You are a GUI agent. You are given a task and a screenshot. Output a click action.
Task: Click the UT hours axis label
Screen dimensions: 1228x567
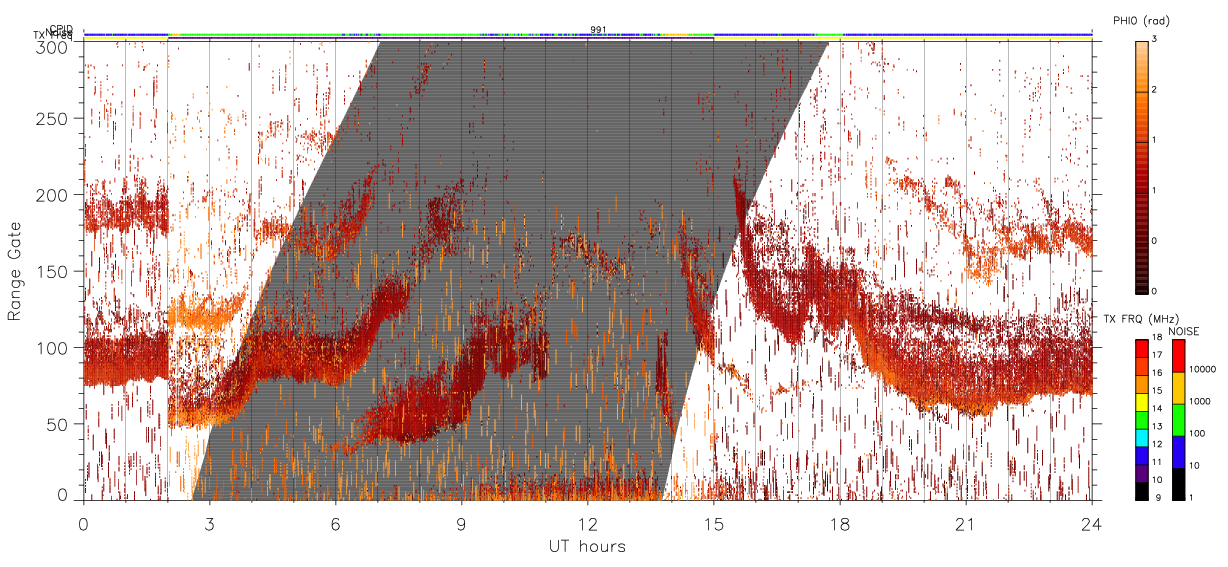tap(587, 546)
